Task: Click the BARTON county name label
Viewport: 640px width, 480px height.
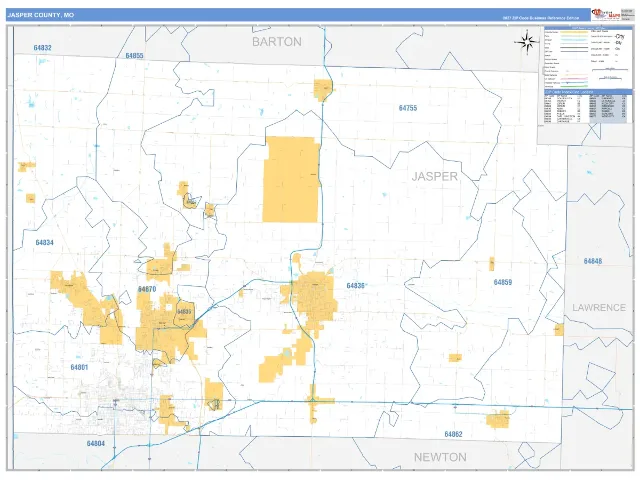Action: 277,42
